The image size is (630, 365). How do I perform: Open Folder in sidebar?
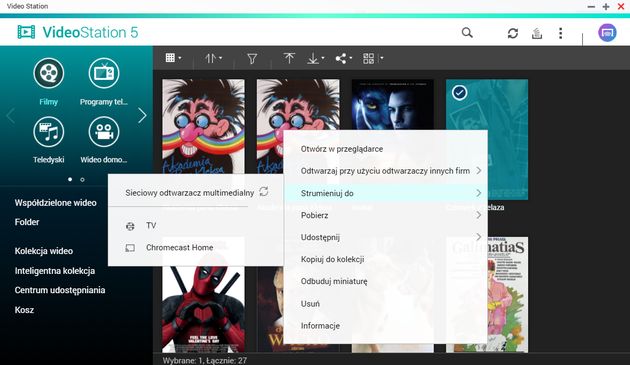(x=27, y=222)
